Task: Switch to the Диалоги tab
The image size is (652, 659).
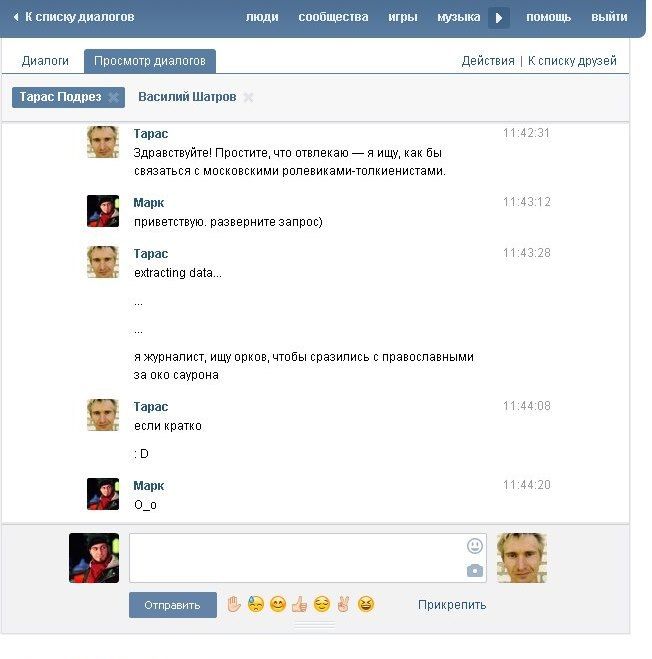Action: (x=45, y=61)
